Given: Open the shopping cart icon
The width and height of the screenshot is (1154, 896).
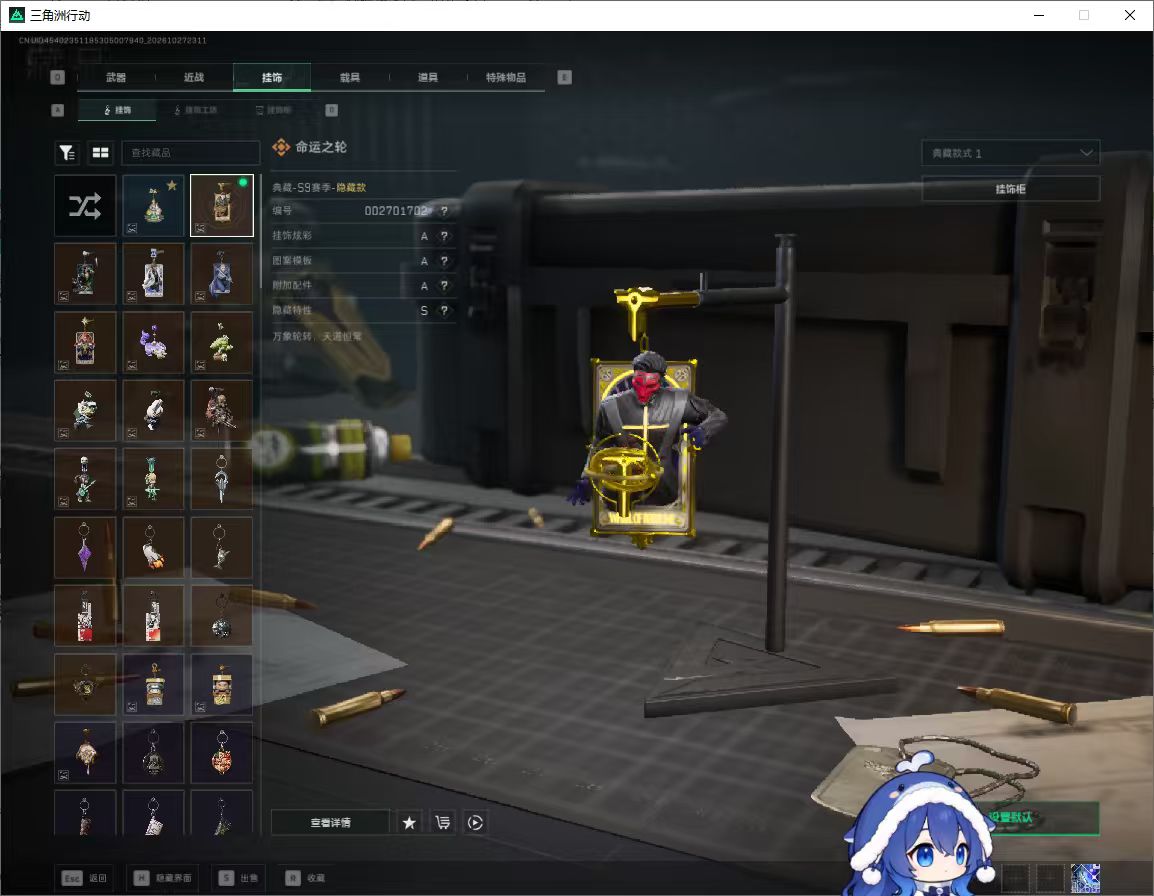Looking at the screenshot, I should [x=442, y=822].
